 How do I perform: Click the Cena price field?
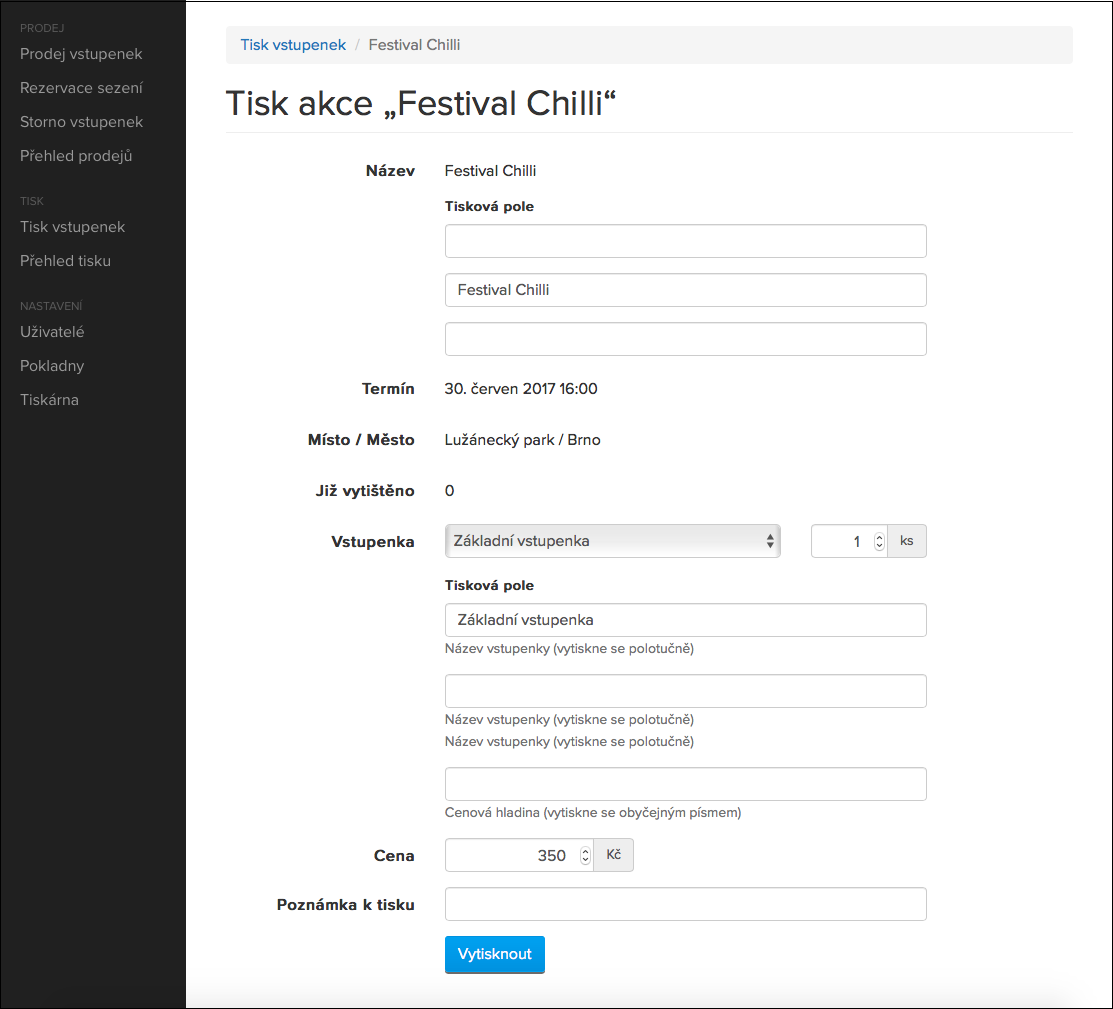point(510,855)
